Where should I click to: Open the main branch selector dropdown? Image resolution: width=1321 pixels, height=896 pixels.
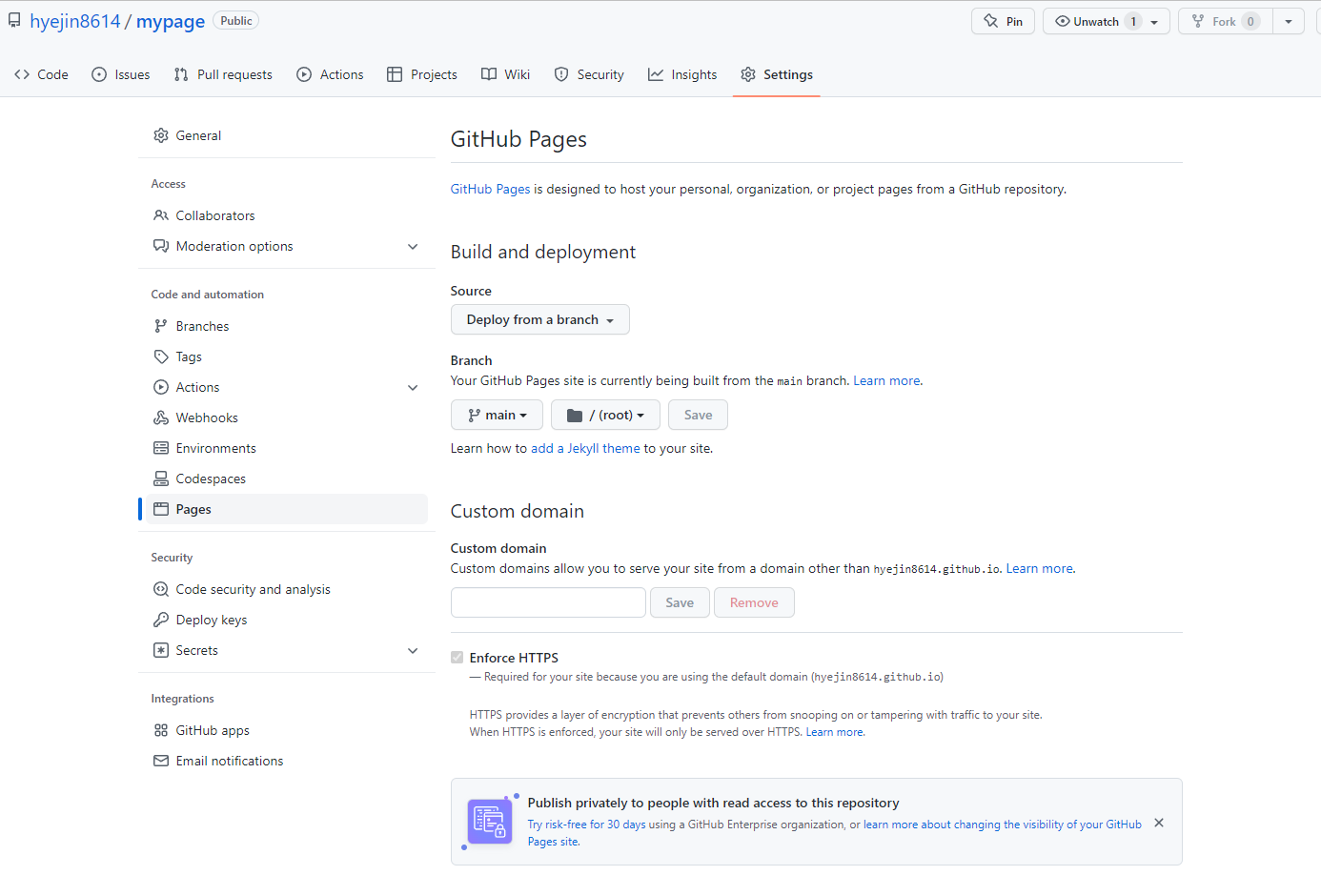[497, 415]
